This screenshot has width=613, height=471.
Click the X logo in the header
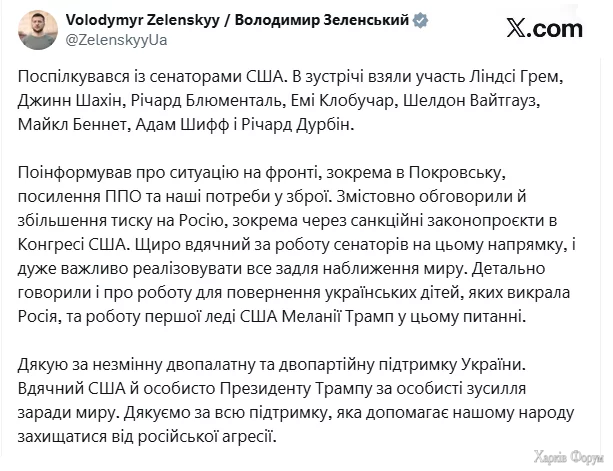coord(557,30)
